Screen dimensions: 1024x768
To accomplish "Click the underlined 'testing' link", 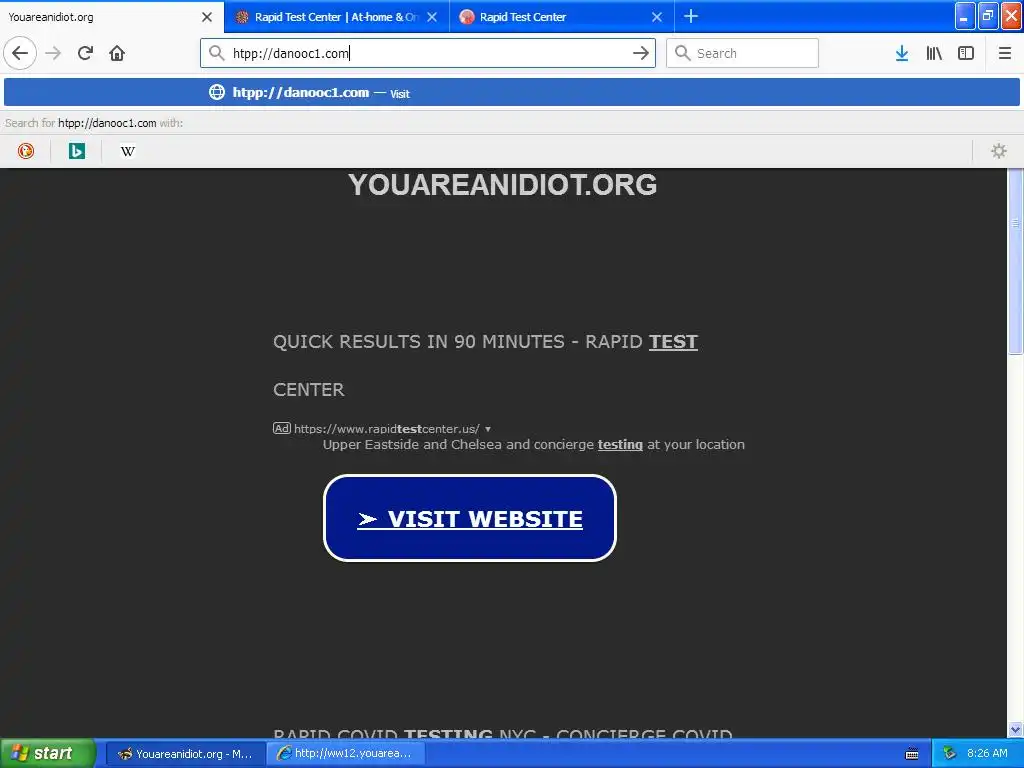I will 620,445.
